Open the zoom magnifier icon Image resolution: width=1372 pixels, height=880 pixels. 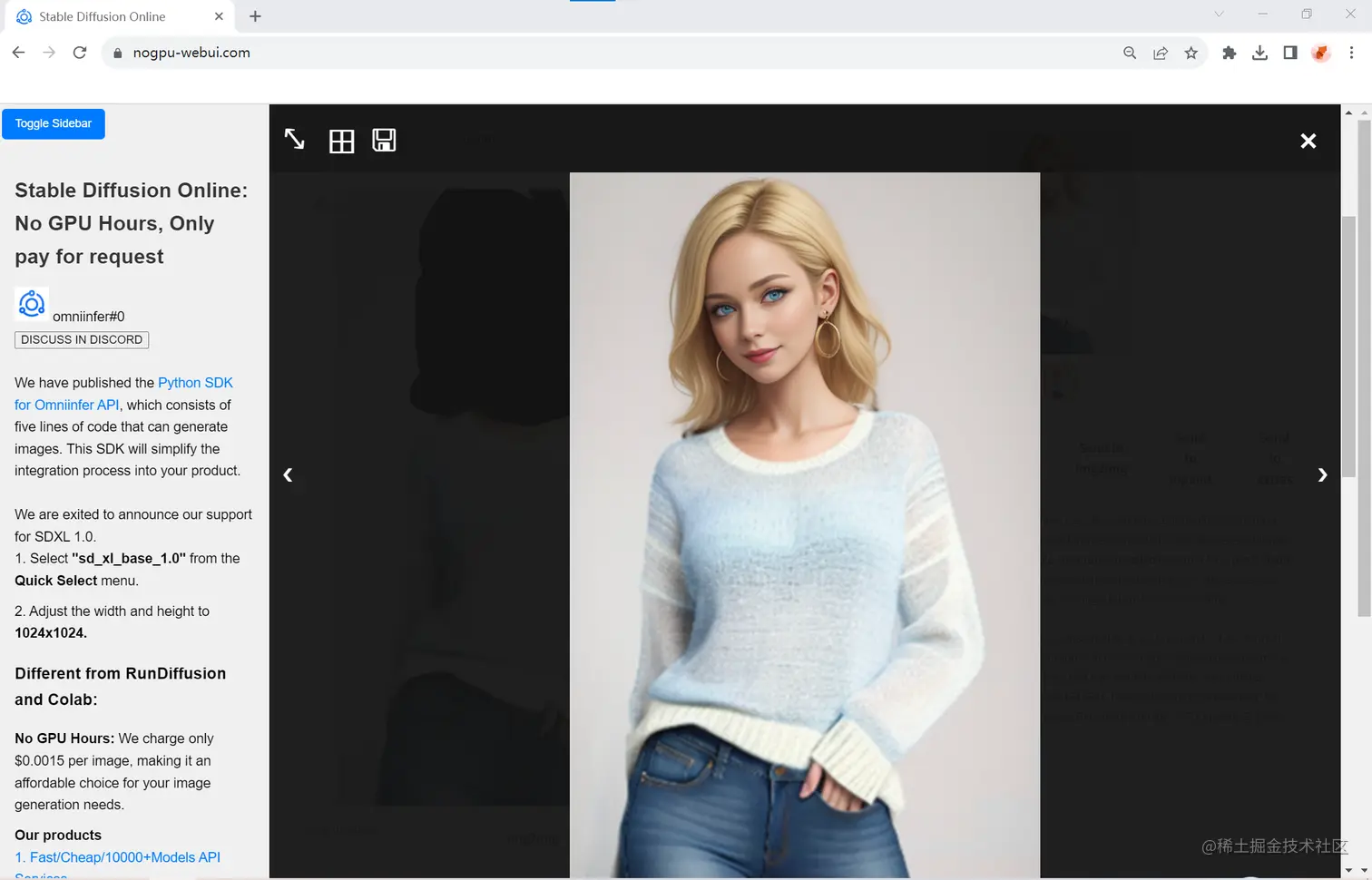pyautogui.click(x=1130, y=53)
